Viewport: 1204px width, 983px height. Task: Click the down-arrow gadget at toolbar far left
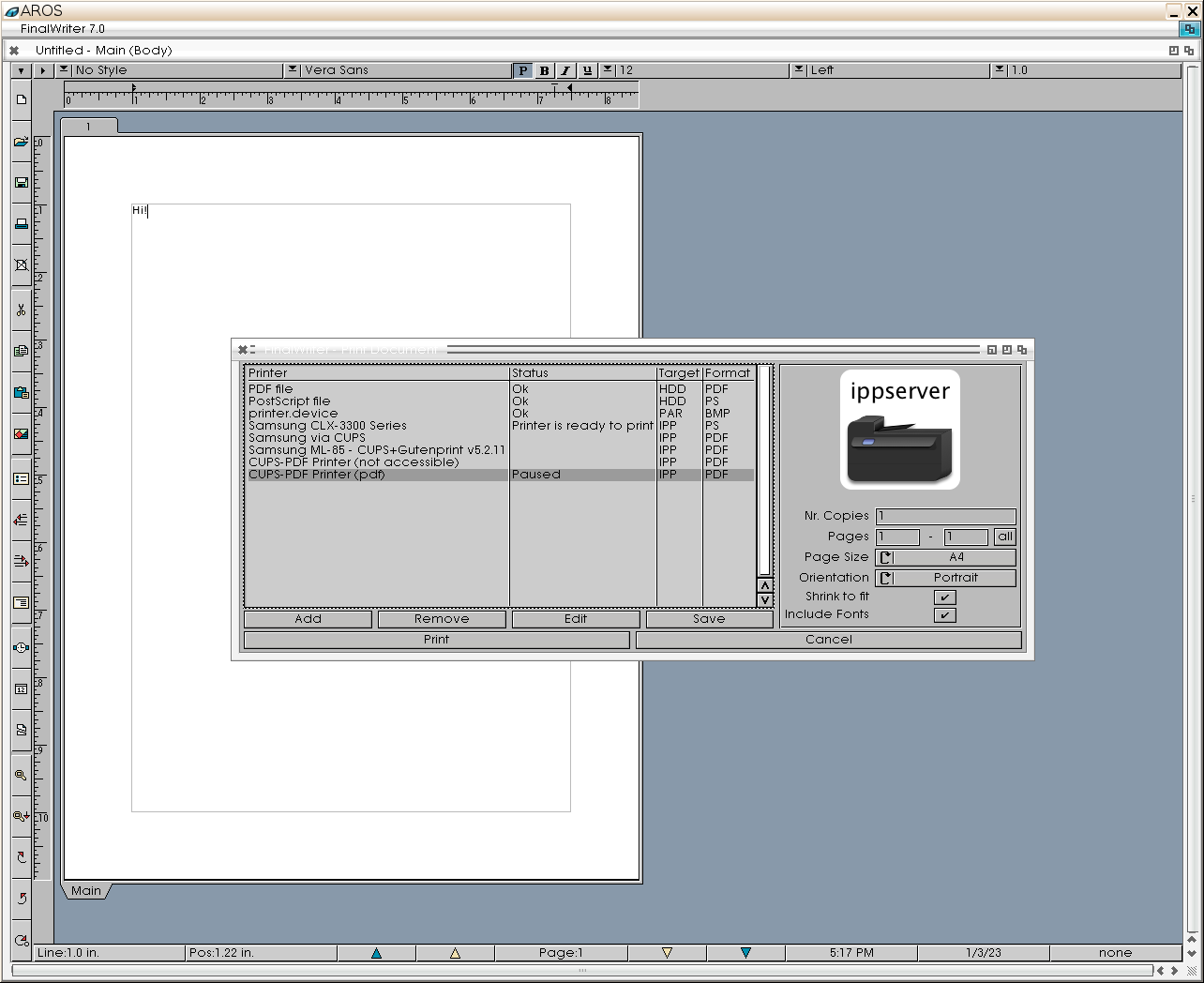pyautogui.click(x=21, y=70)
